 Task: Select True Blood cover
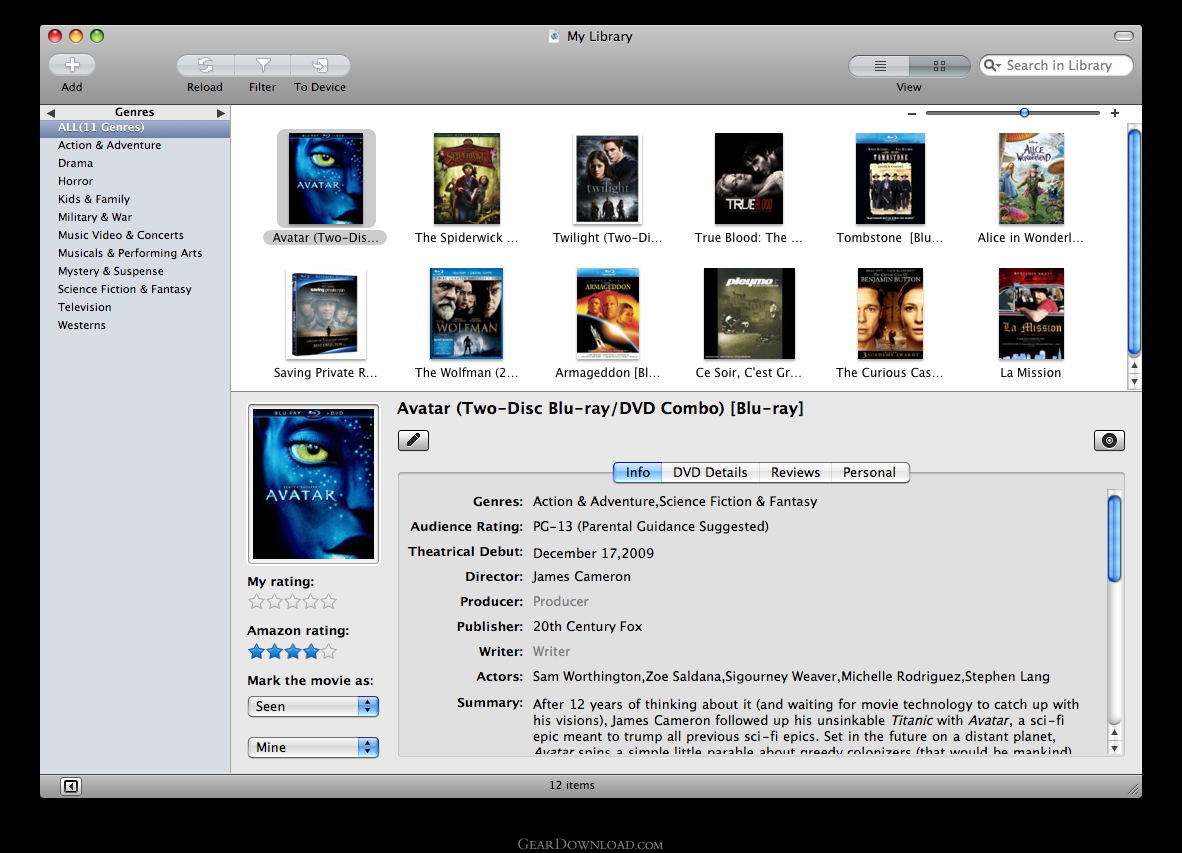pyautogui.click(x=749, y=179)
